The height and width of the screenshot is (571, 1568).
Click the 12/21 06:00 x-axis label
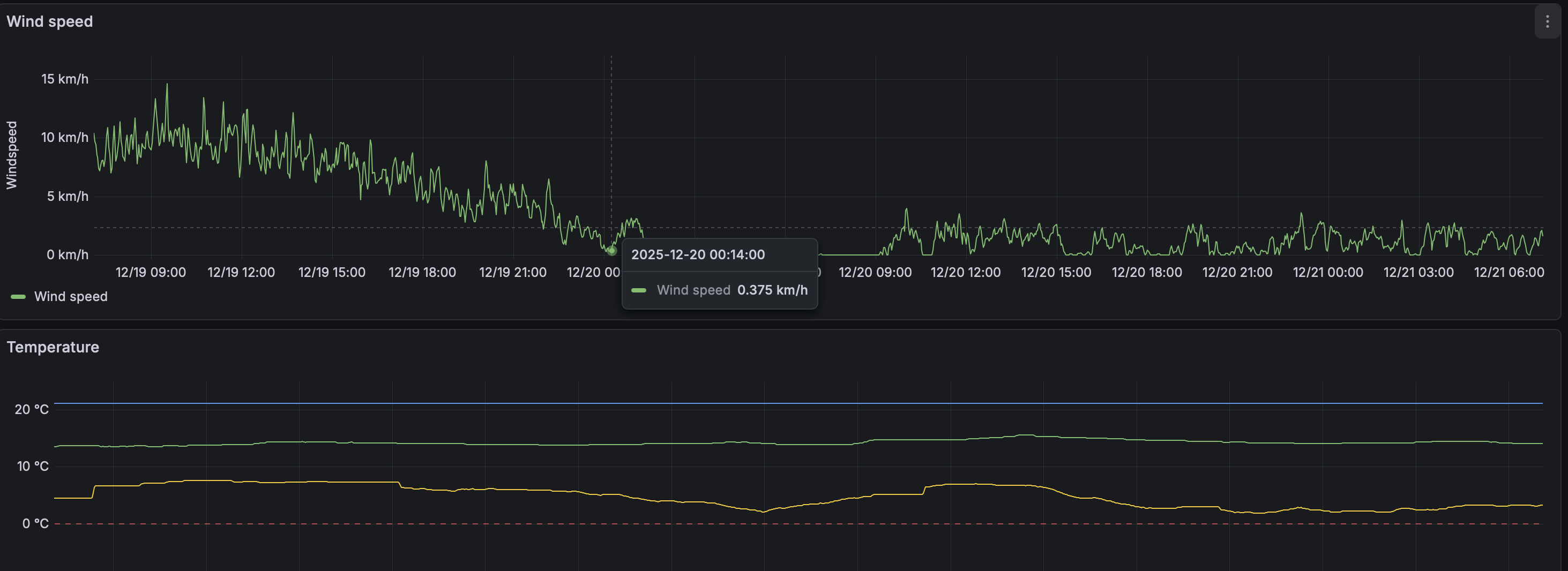[x=1509, y=272]
